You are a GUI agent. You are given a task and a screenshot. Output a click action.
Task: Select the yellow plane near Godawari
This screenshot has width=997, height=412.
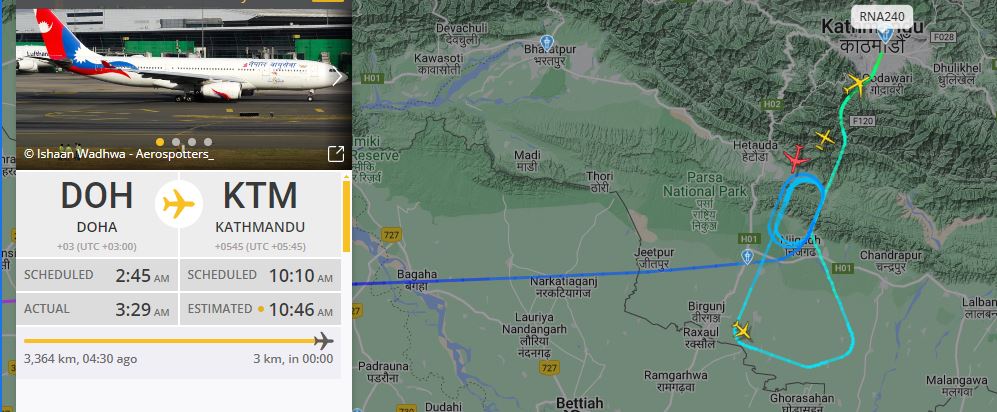[x=856, y=83]
